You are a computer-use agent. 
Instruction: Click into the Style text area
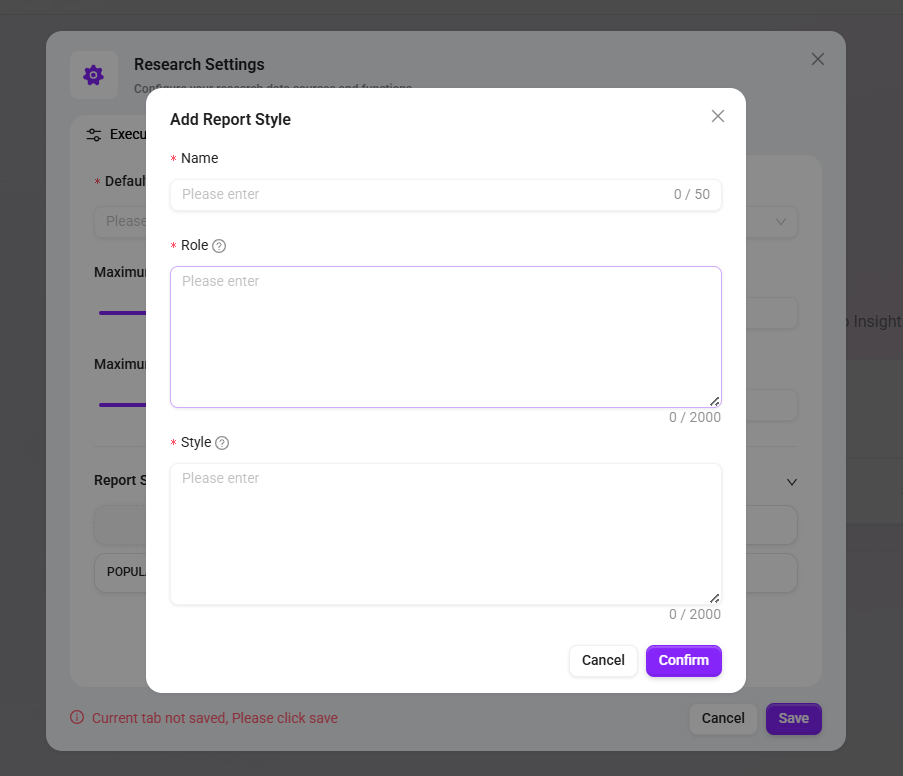click(445, 533)
